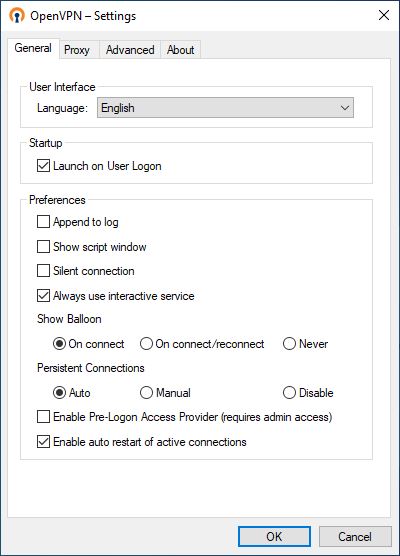The height and width of the screenshot is (556, 400).
Task: Select On connect/reconnect balloon option
Action: coord(146,344)
